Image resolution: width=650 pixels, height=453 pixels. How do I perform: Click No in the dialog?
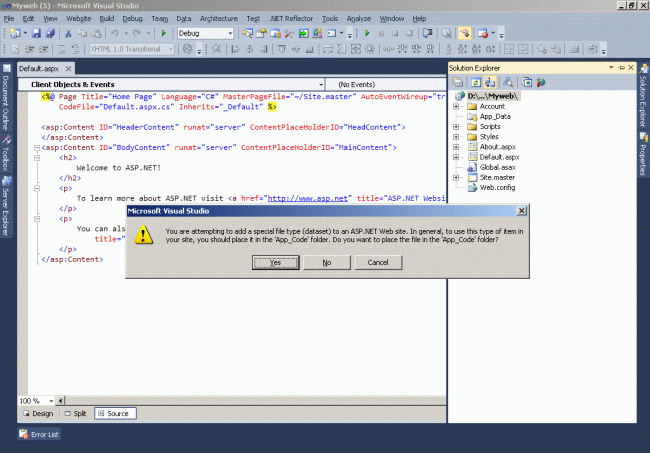327,262
